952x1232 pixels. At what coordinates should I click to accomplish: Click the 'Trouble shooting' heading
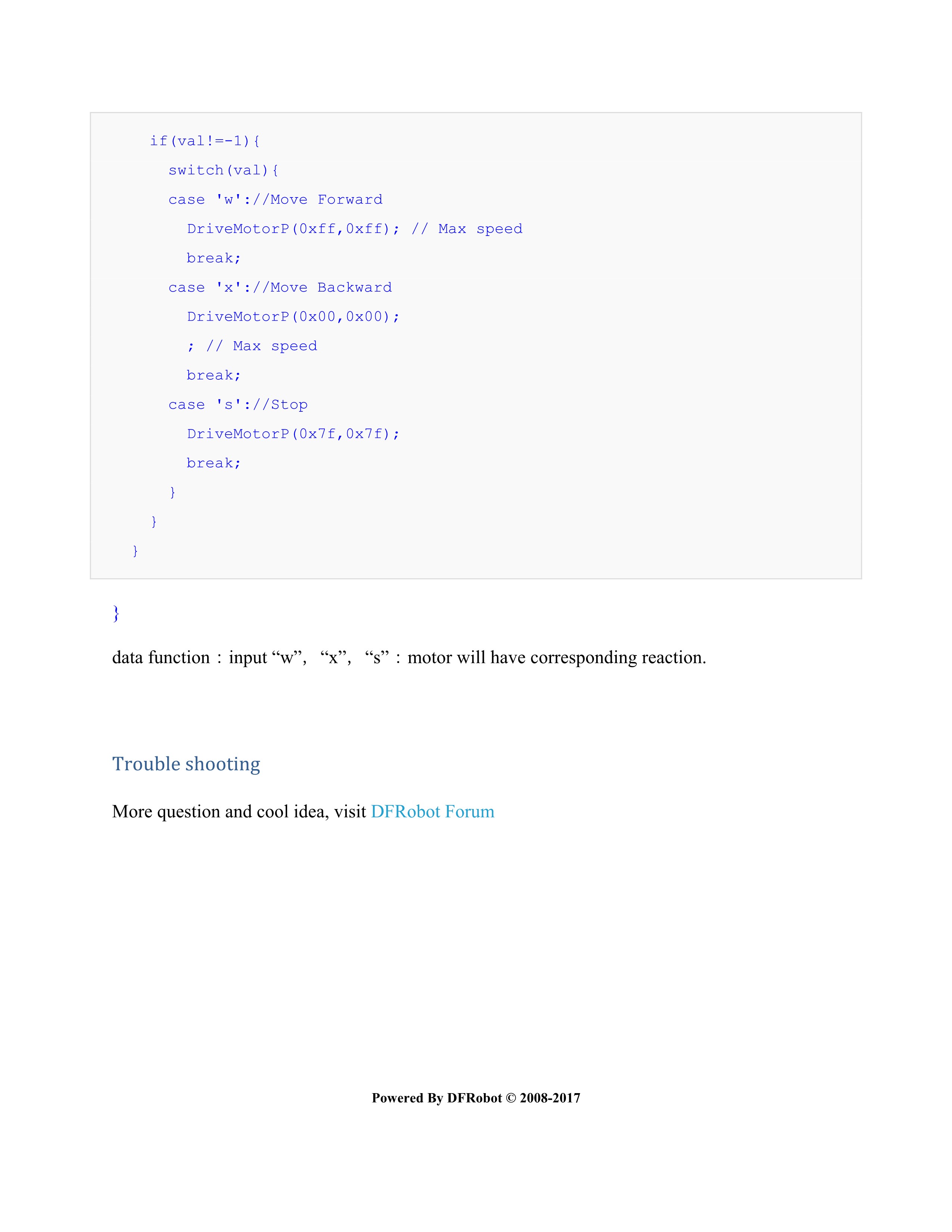coord(186,764)
